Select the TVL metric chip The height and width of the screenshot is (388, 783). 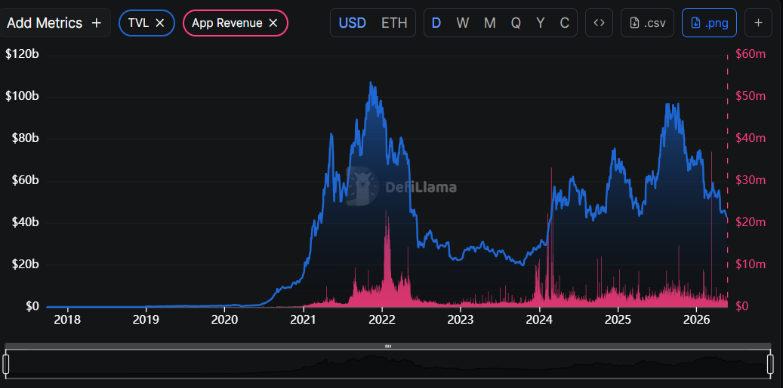[x=147, y=23]
